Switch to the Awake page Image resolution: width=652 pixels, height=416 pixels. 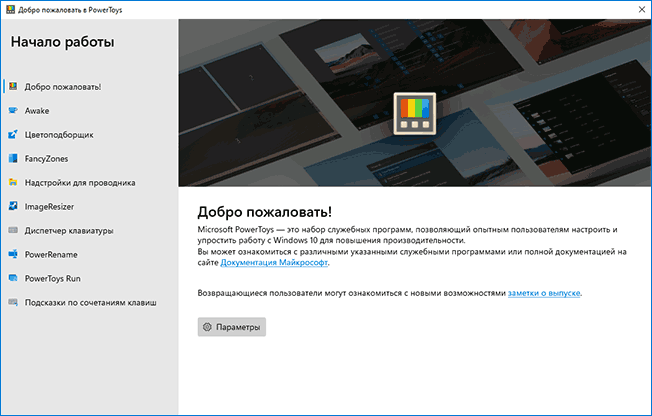coord(89,111)
